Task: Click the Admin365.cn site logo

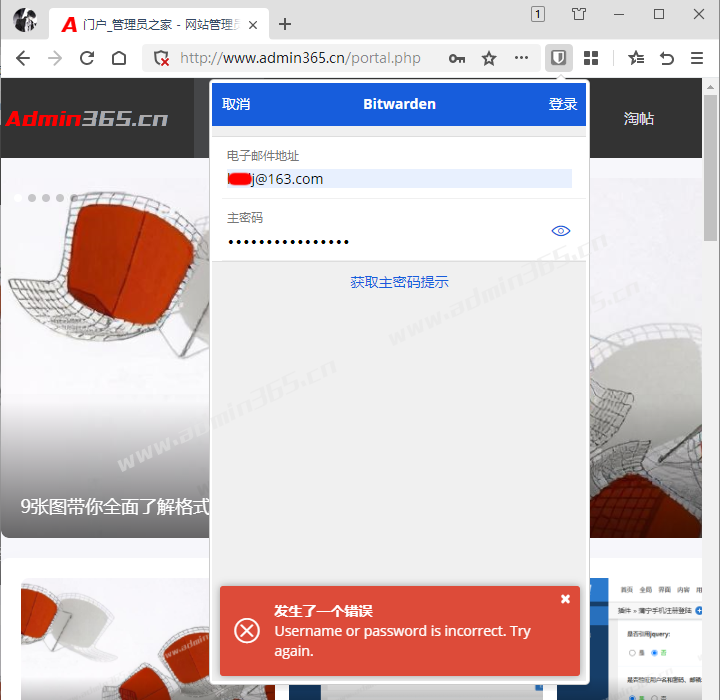Action: coord(87,119)
